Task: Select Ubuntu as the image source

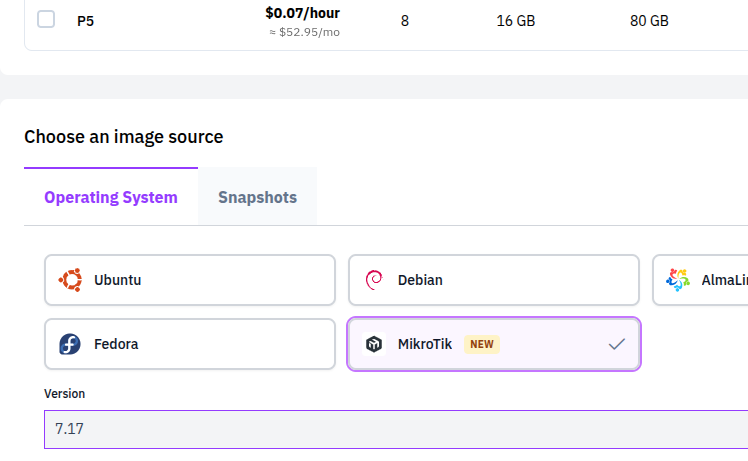Action: point(190,280)
